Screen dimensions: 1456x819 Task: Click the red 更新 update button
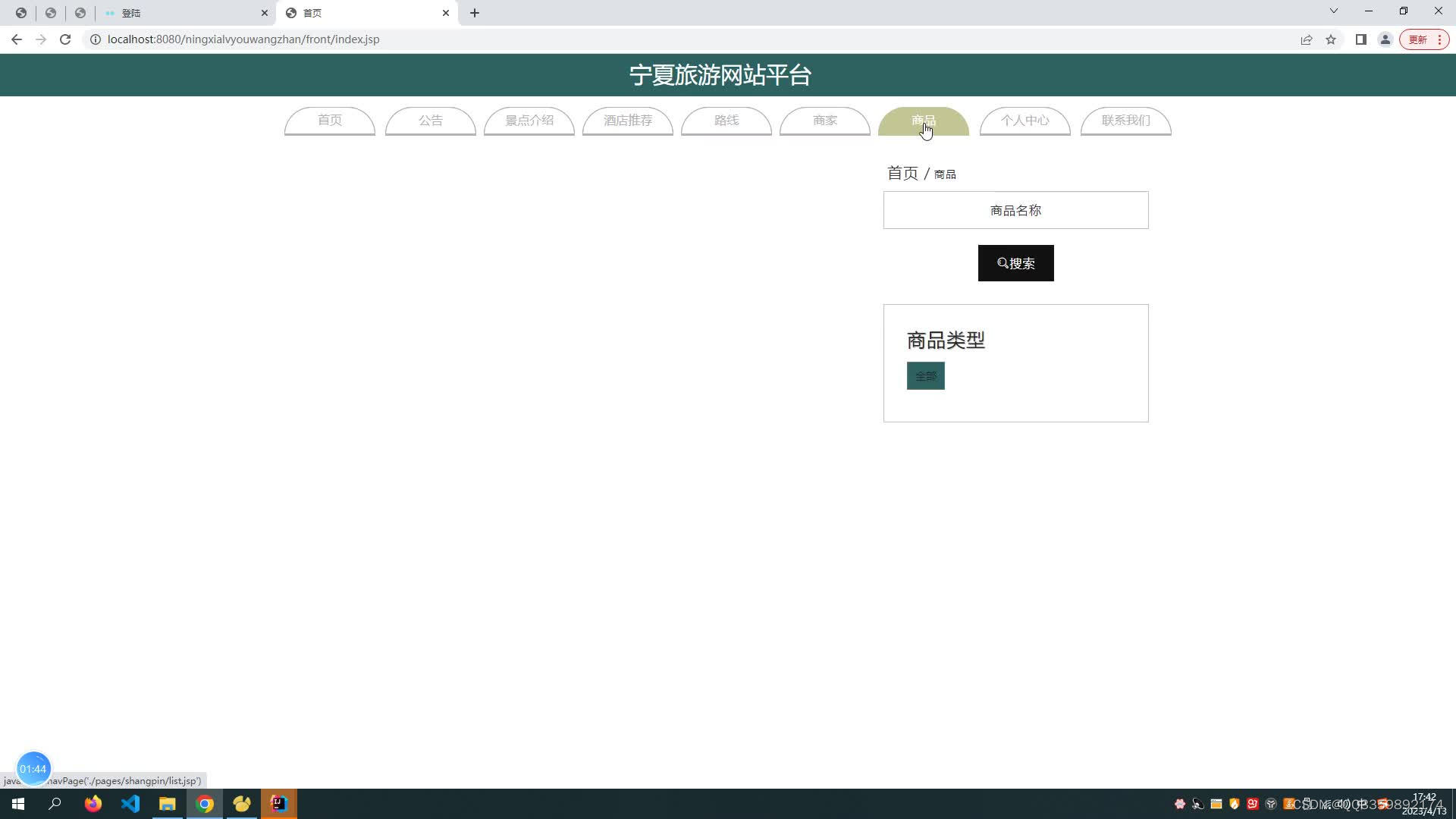[x=1423, y=39]
